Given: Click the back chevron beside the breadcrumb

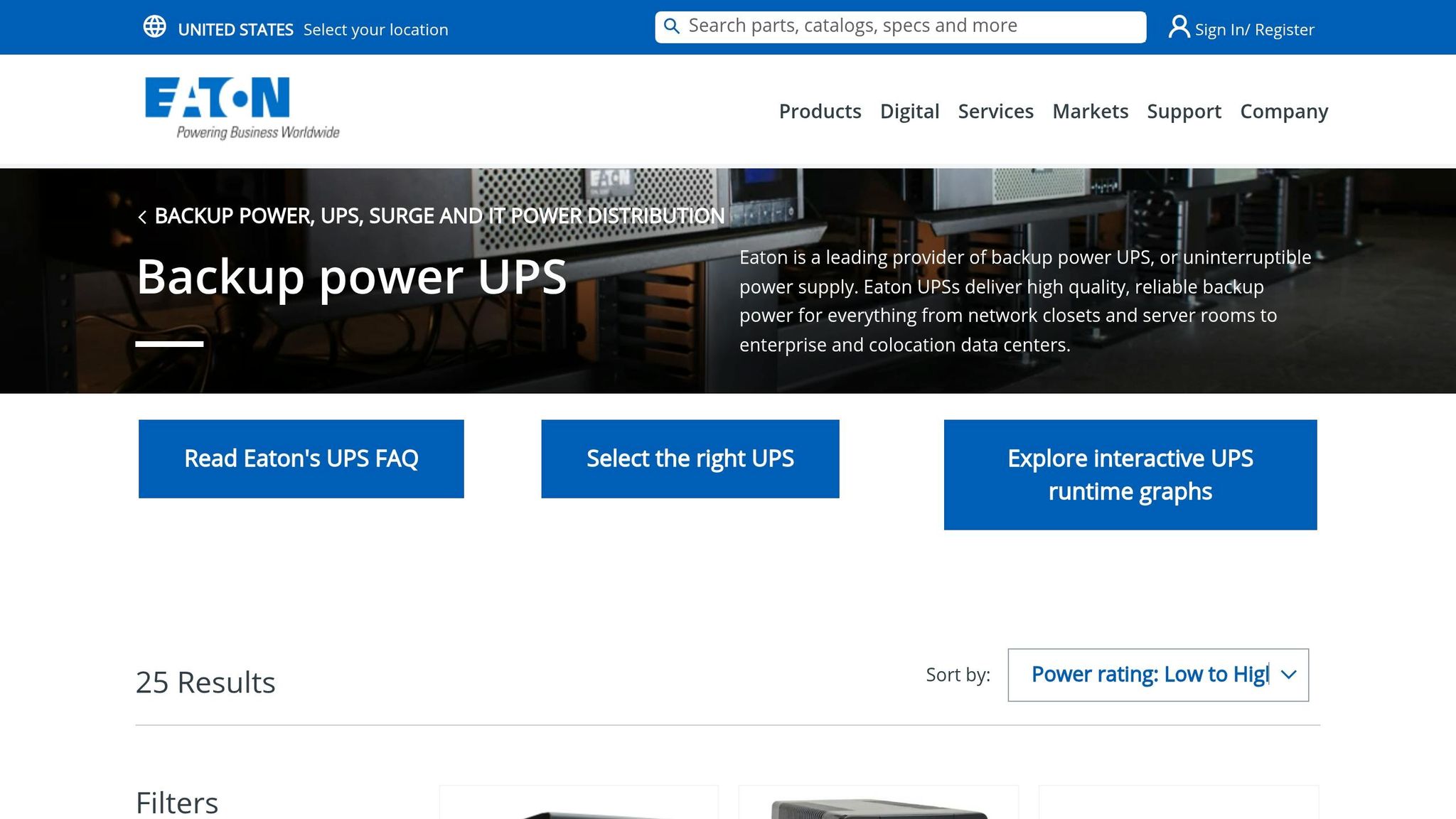Looking at the screenshot, I should point(142,217).
